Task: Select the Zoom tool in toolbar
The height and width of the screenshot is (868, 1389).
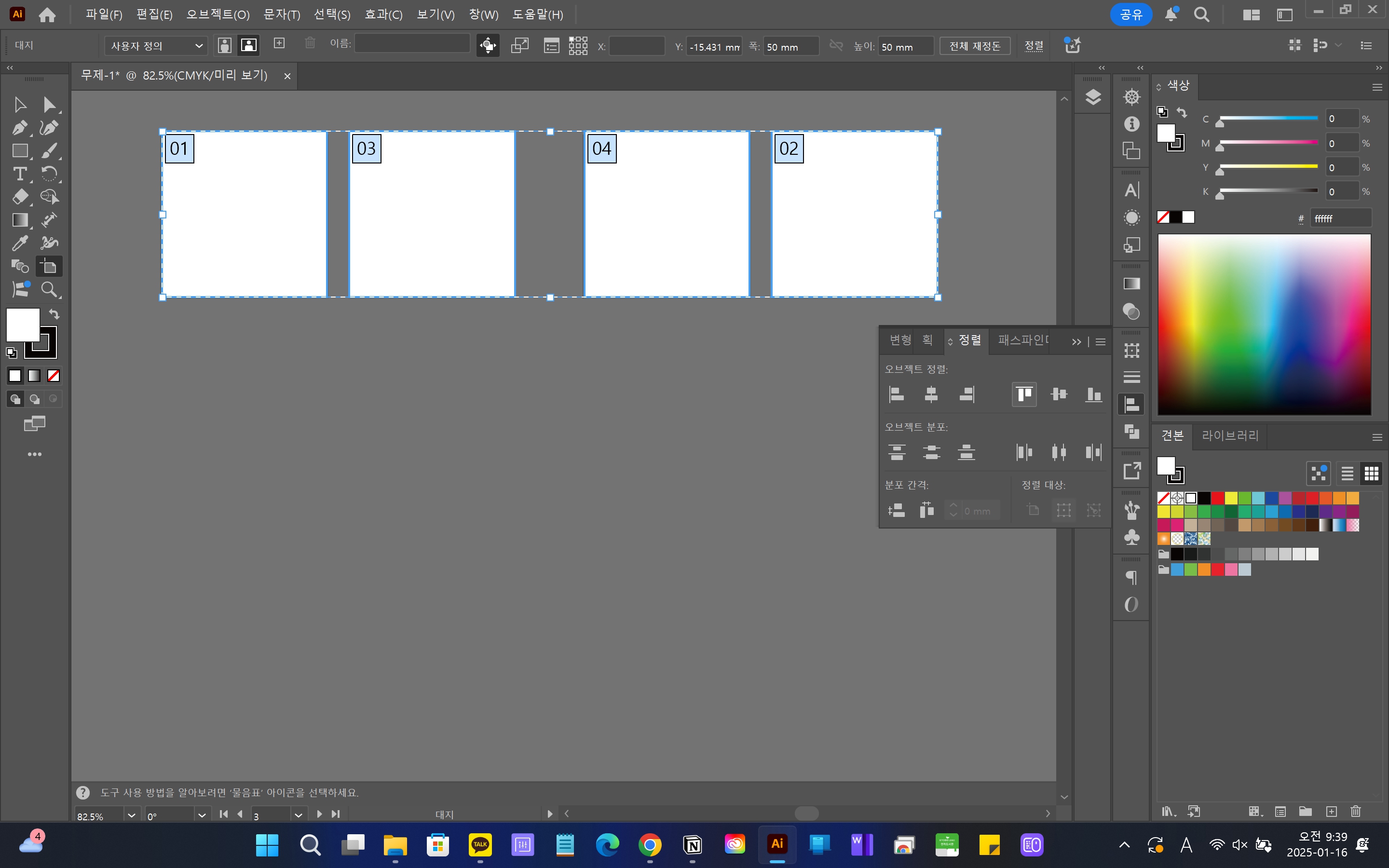Action: 49,289
